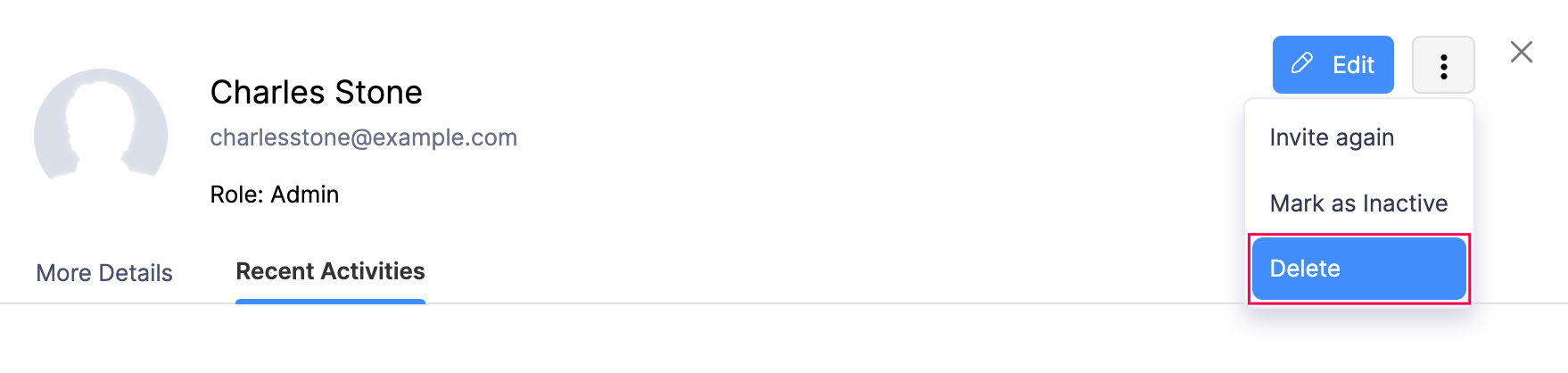The image size is (1568, 373).
Task: Choose Invite again from the menu
Action: (x=1331, y=137)
